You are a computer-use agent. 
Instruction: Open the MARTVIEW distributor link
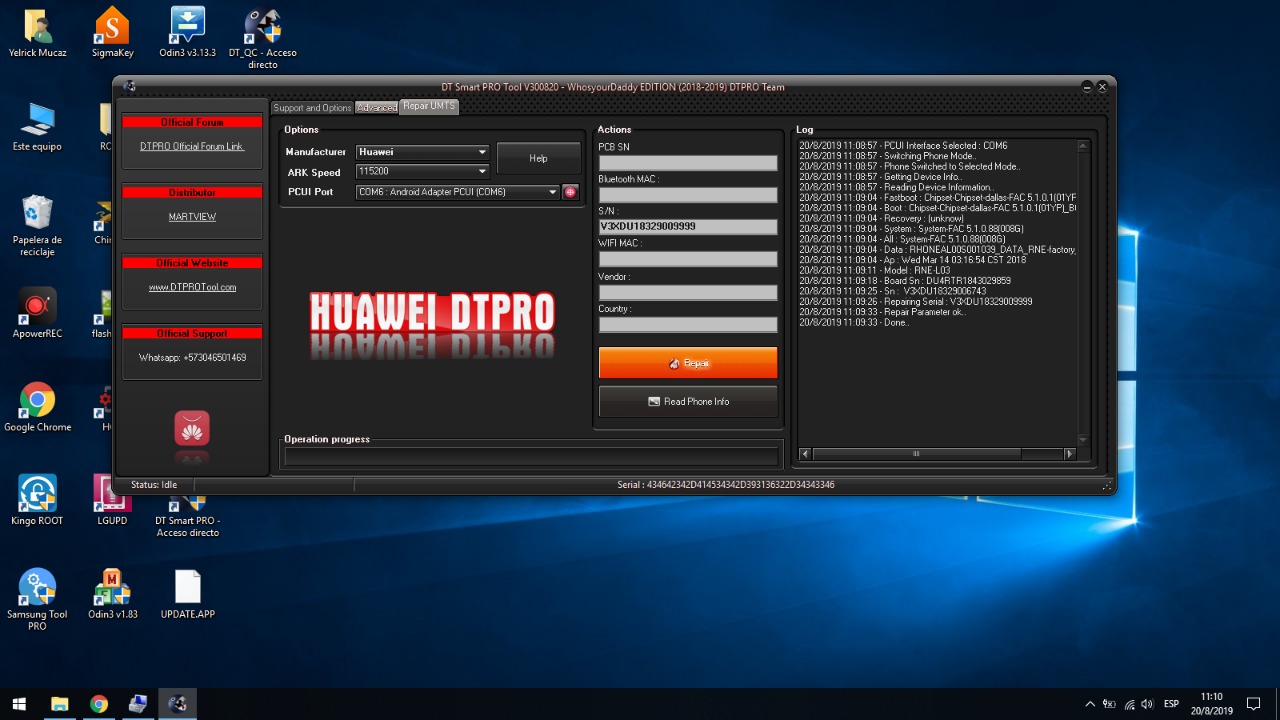click(x=192, y=216)
